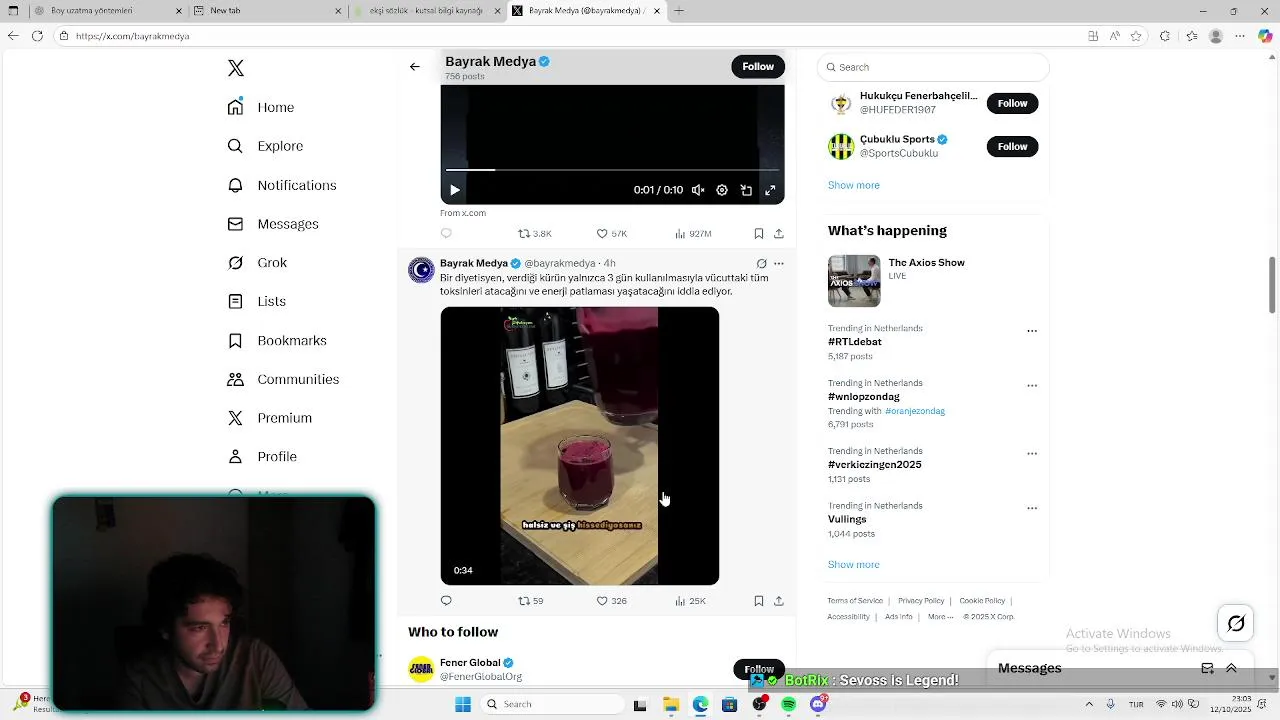Follow Bayrak Medya from the header

[758, 66]
